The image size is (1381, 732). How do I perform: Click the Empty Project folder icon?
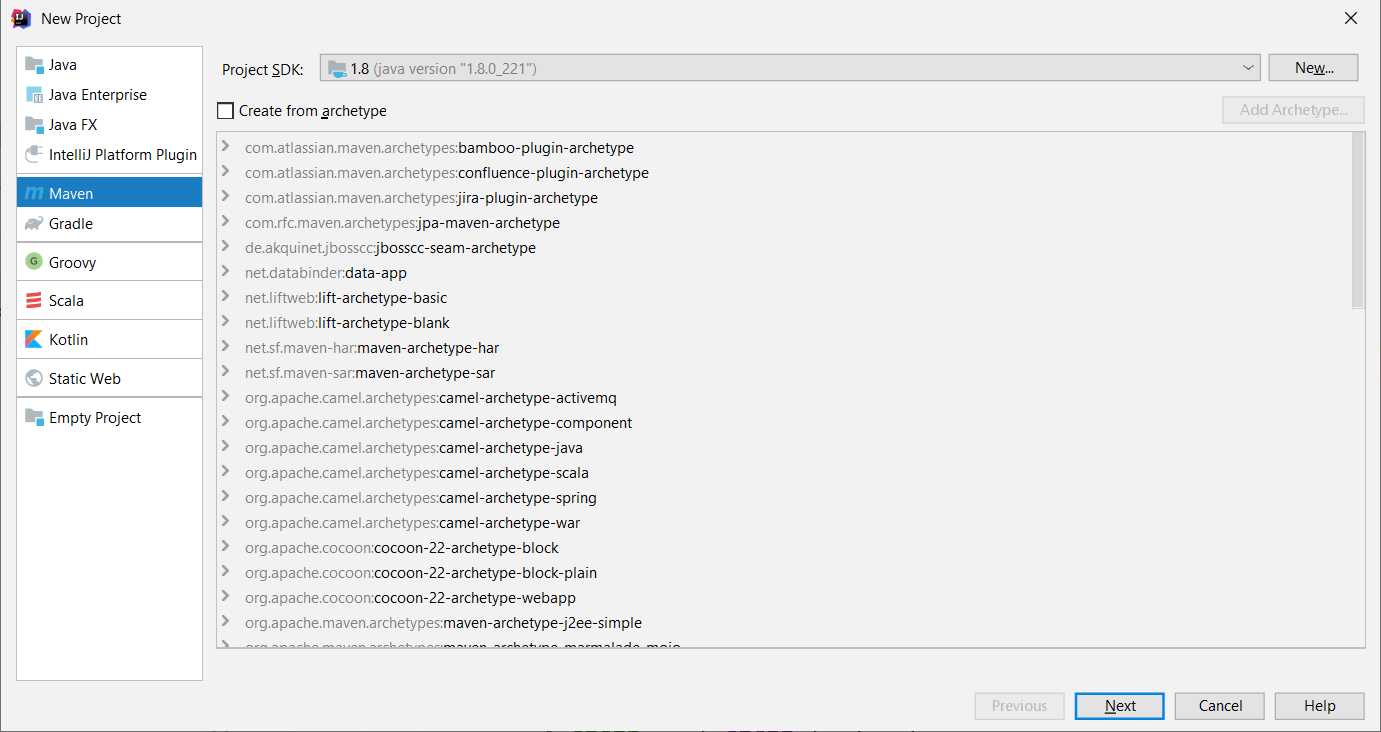34,418
